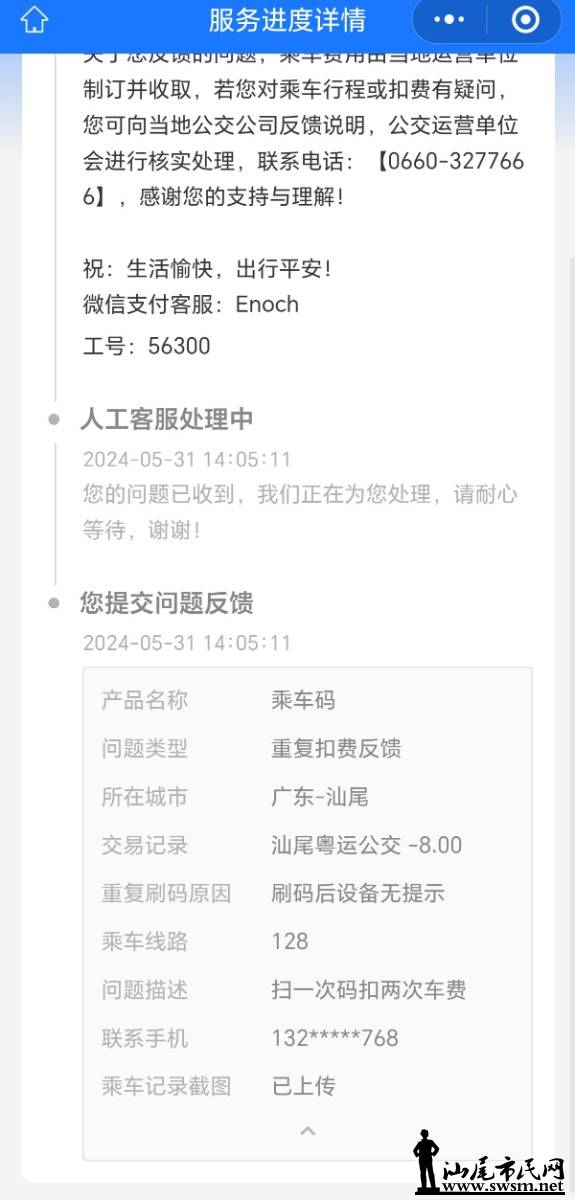This screenshot has width=575, height=1200.
Task: Tap bus route value 128
Action: click(290, 941)
